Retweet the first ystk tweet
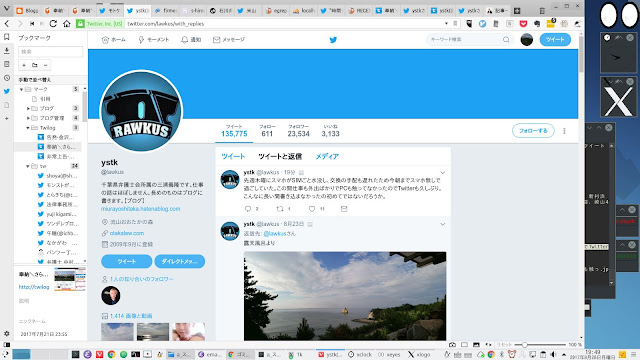Screen dimensions: 640x360 [280, 209]
